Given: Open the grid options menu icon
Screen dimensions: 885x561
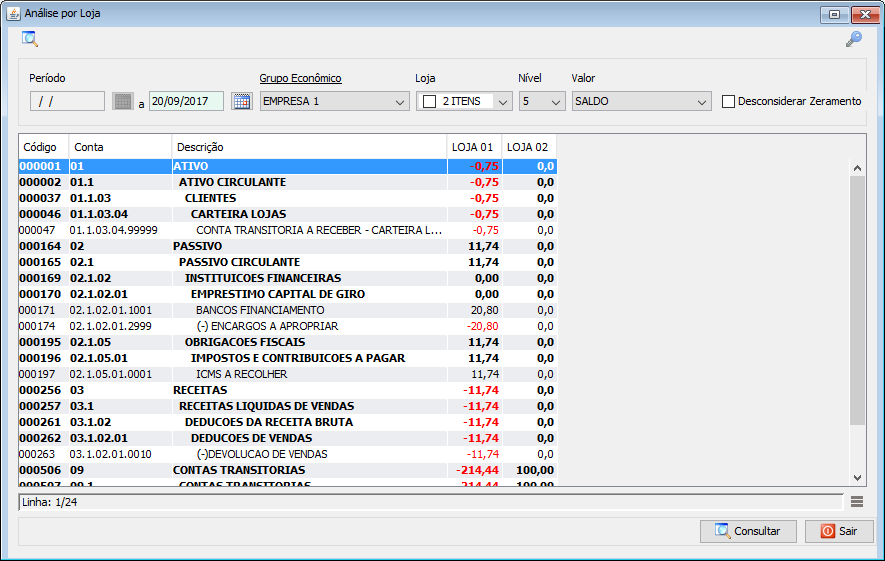Looking at the screenshot, I should point(857,502).
